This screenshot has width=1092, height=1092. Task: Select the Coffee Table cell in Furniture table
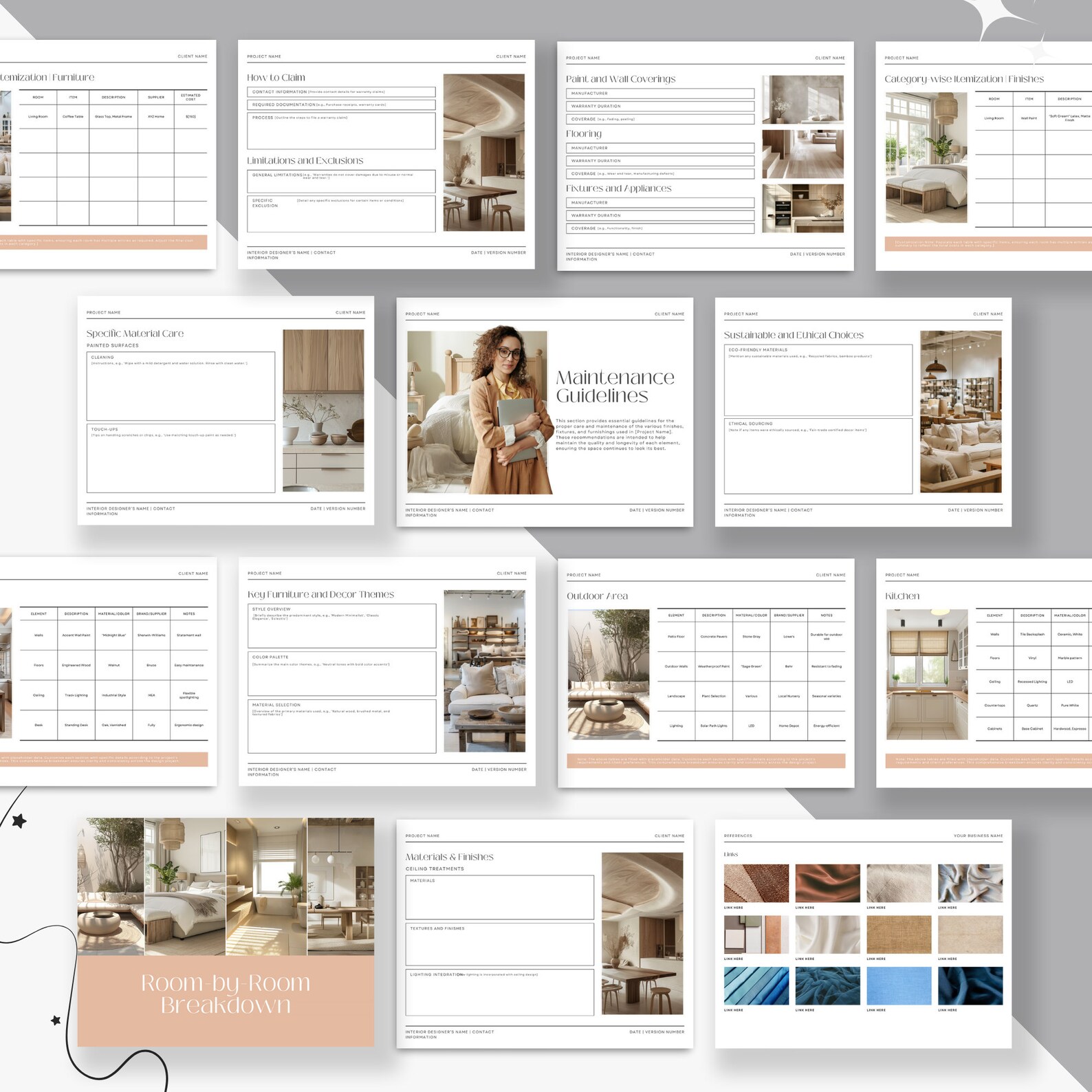[x=73, y=117]
